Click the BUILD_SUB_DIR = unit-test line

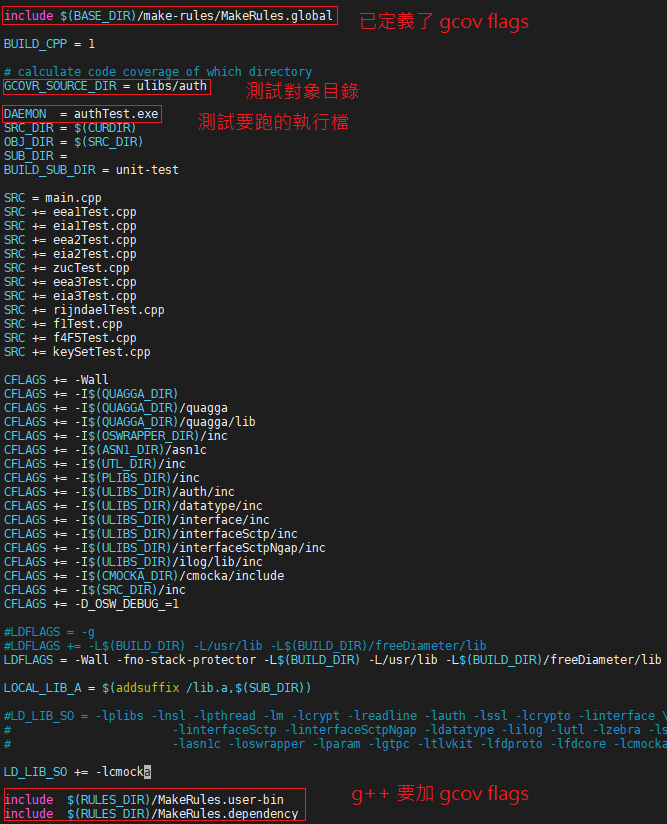tap(91, 170)
